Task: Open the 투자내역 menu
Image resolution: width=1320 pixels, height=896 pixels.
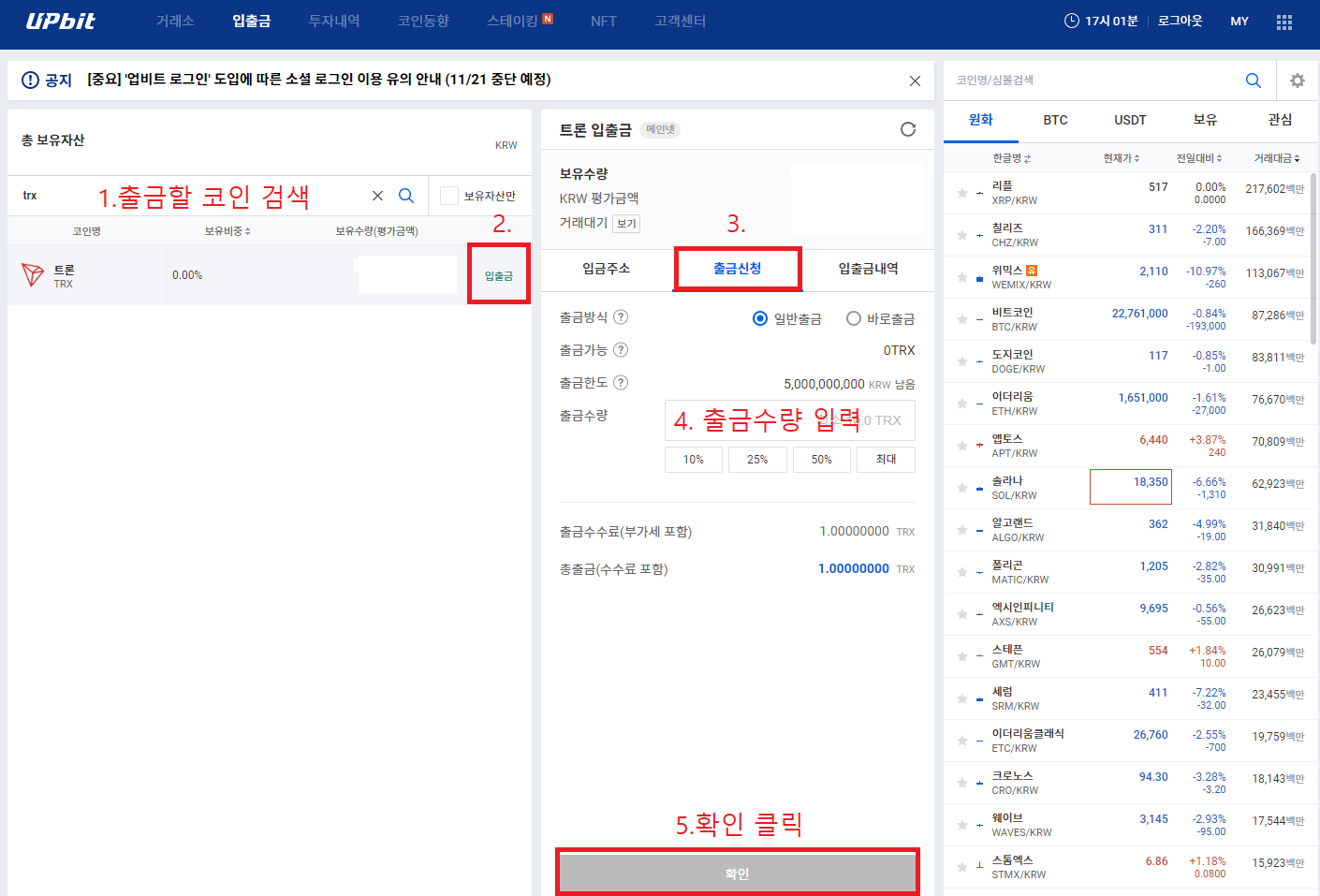Action: (x=334, y=21)
